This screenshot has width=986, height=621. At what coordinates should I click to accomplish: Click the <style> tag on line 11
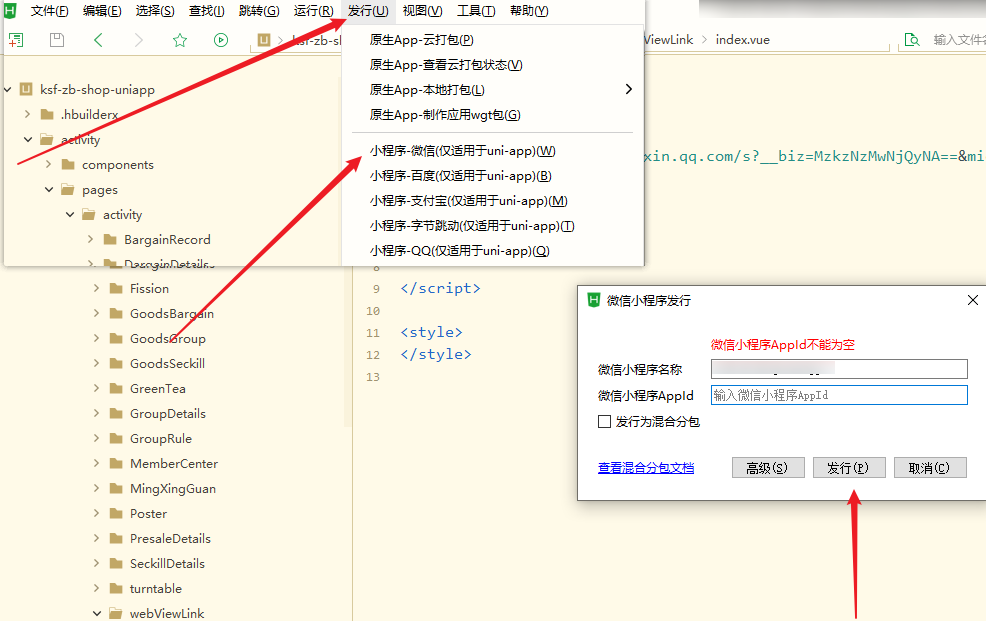(x=431, y=332)
